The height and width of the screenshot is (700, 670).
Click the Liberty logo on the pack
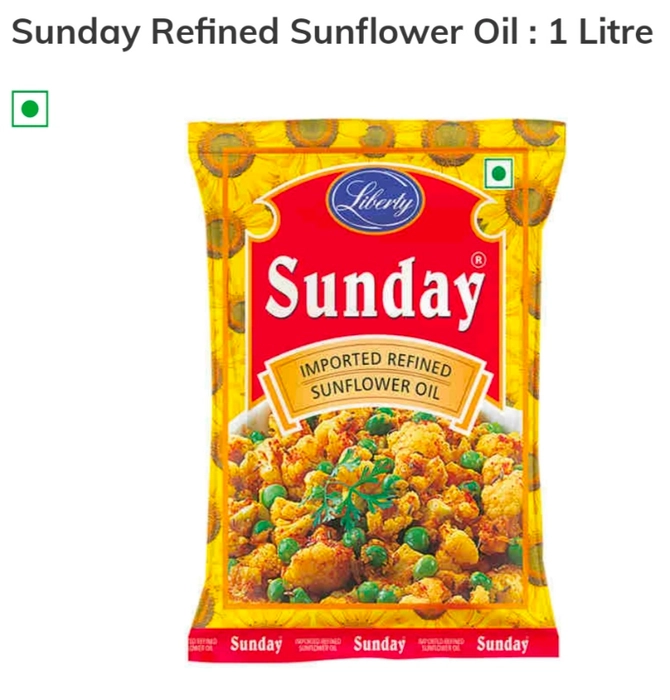tap(375, 201)
